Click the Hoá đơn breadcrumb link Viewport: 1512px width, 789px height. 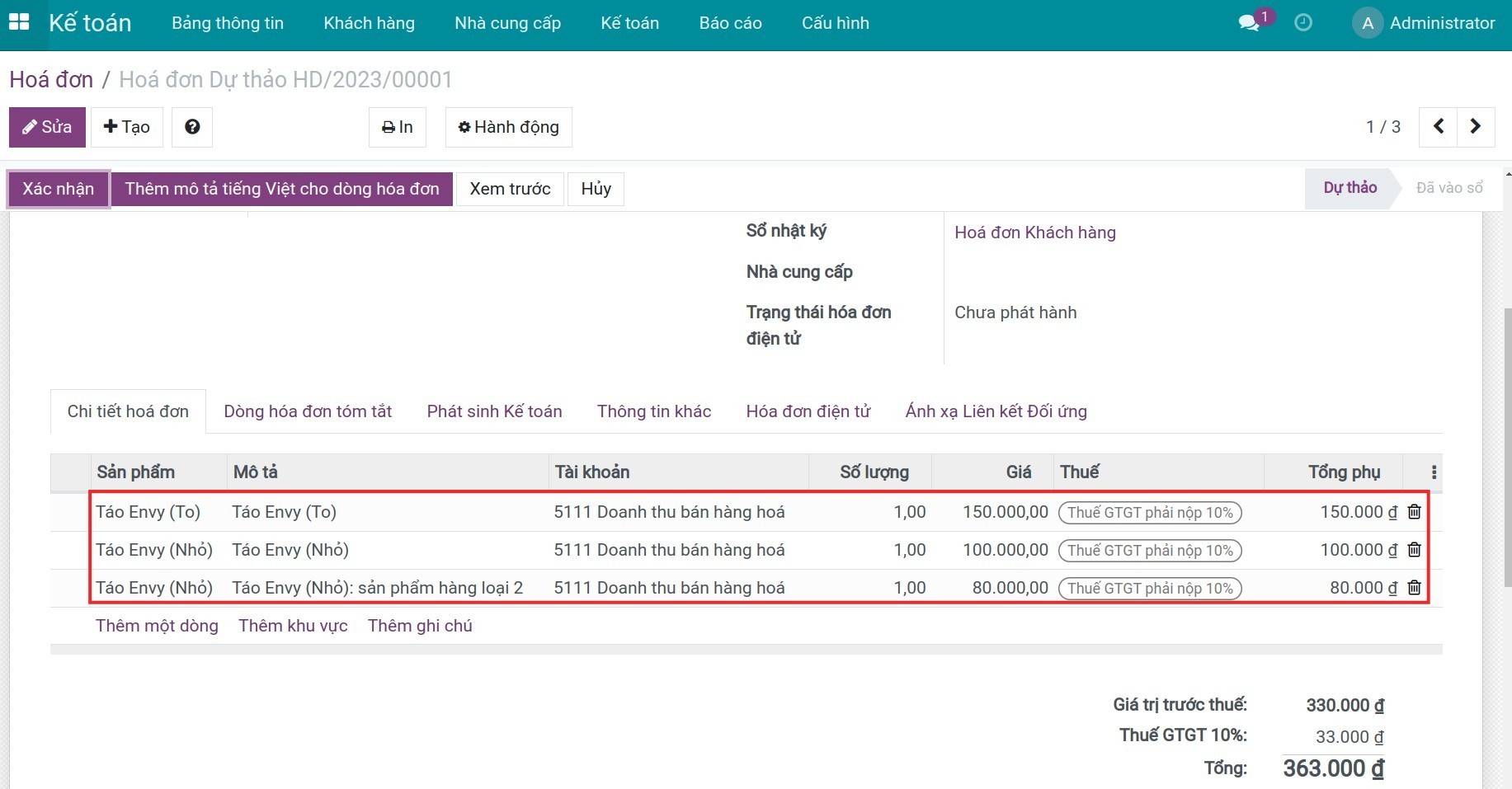point(51,80)
